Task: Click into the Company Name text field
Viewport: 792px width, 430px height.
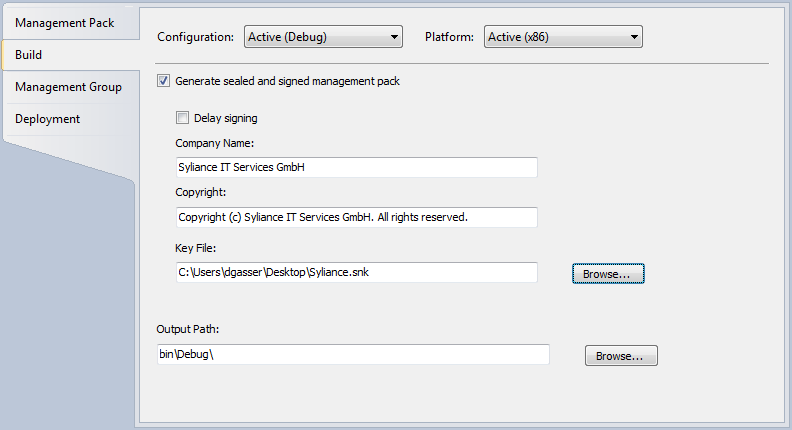Action: 355,167
